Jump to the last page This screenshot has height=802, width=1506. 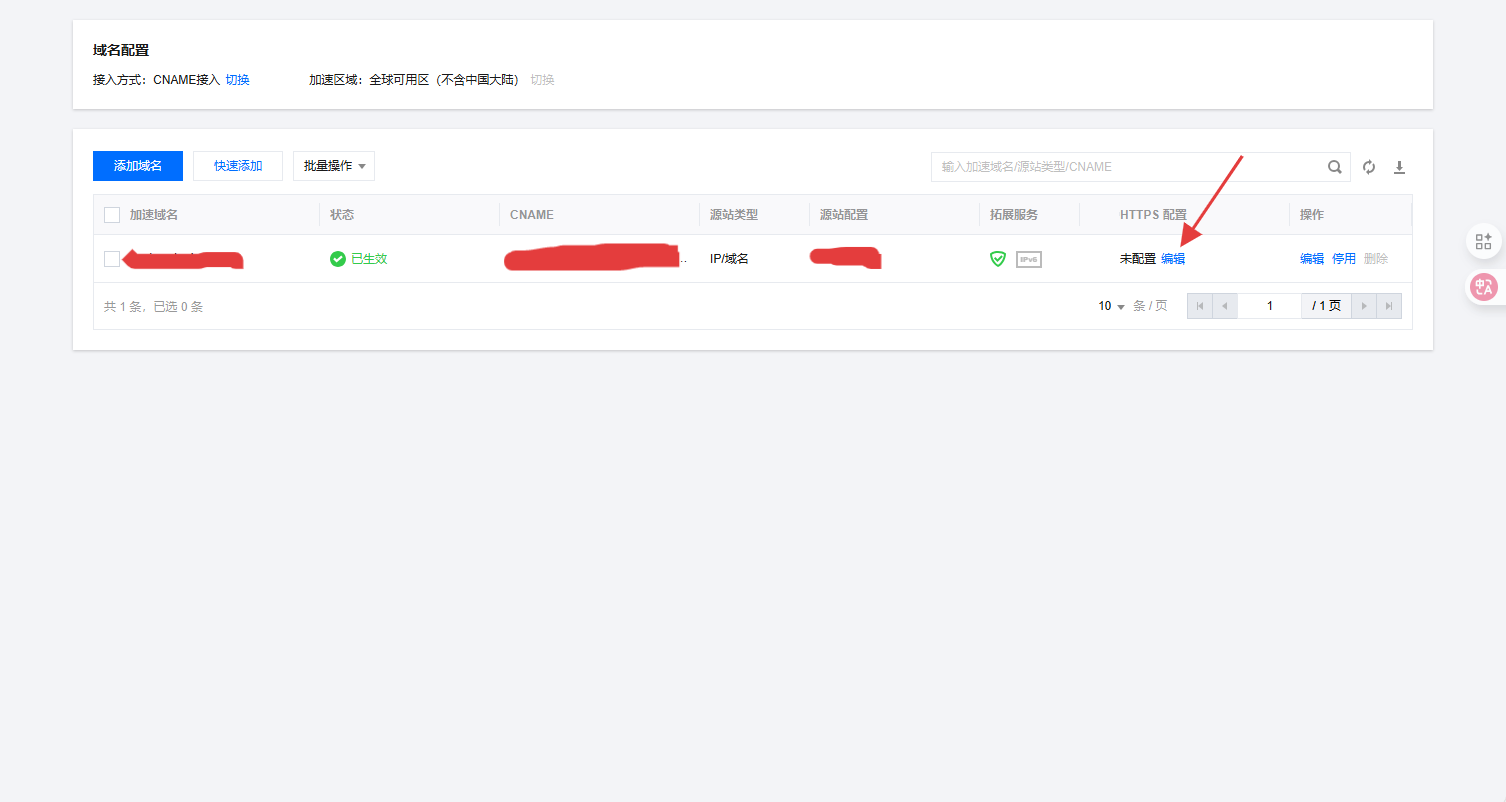(x=1389, y=306)
